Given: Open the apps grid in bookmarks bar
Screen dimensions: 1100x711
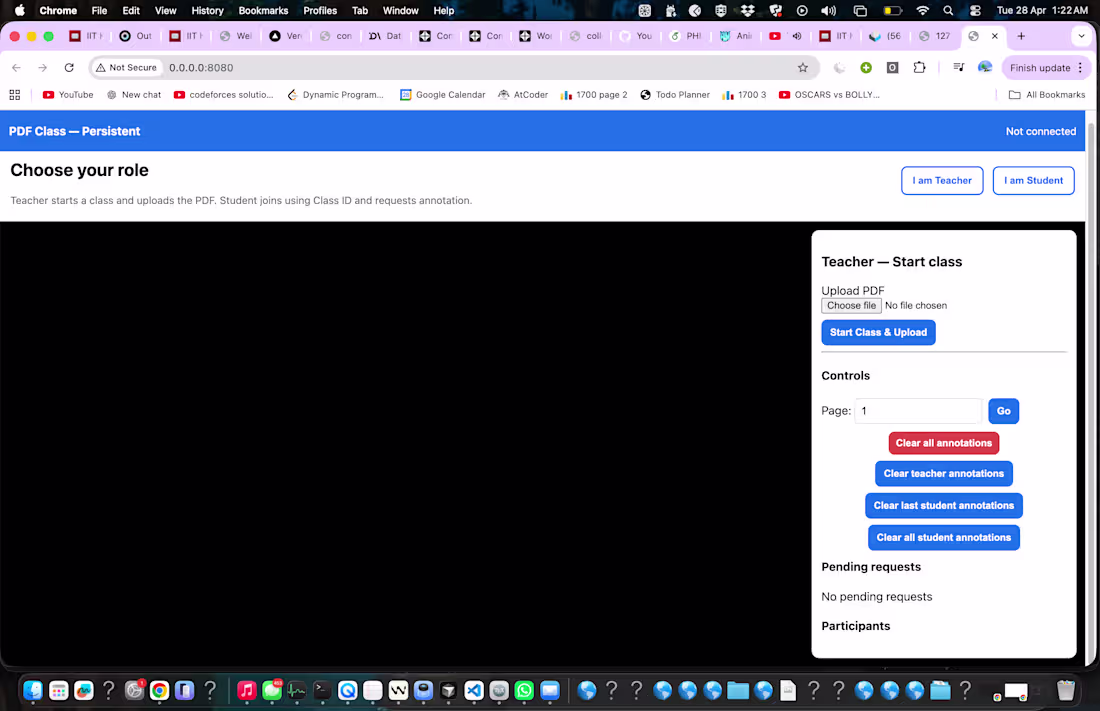Looking at the screenshot, I should point(15,95).
